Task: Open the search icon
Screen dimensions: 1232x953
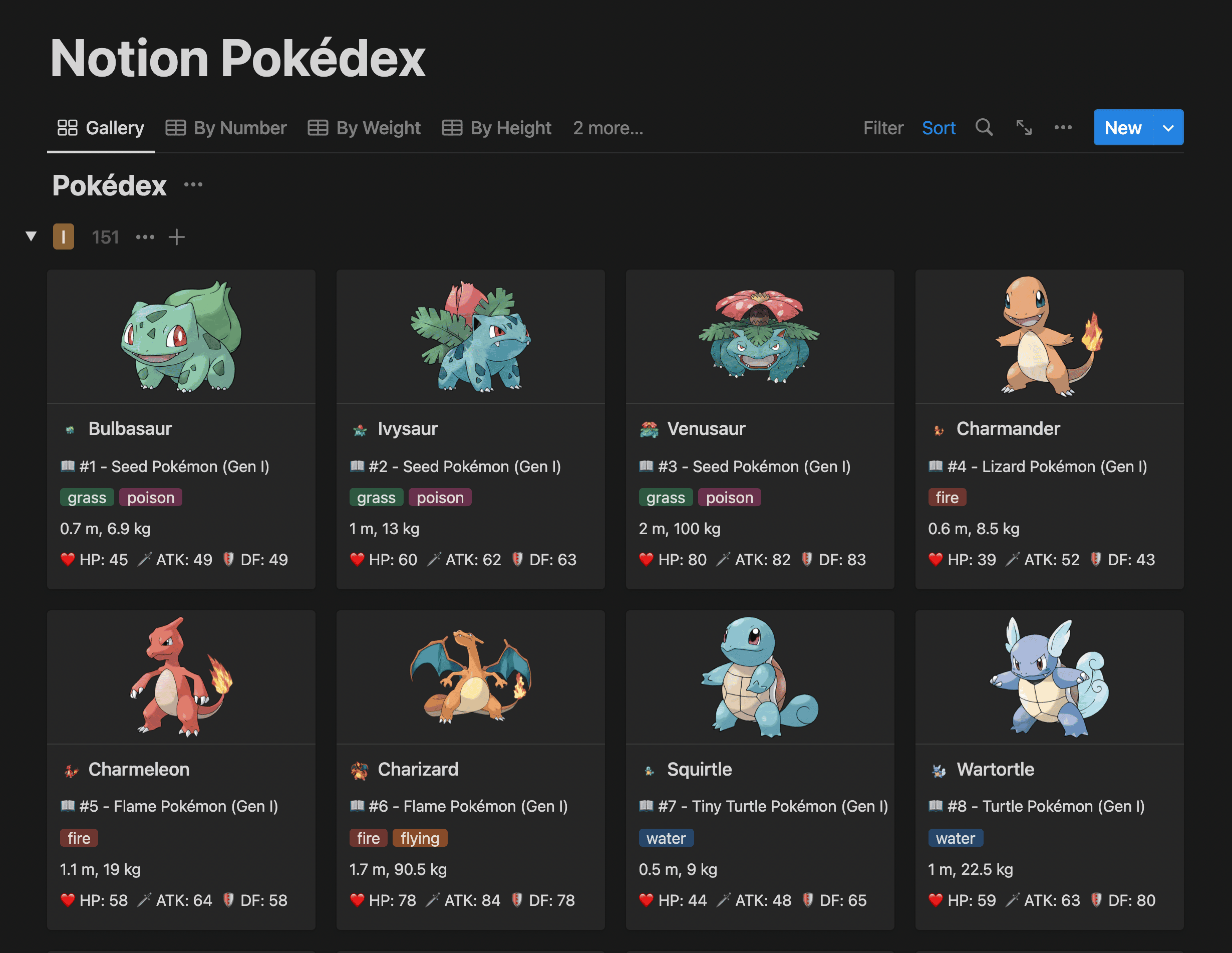Action: click(983, 127)
